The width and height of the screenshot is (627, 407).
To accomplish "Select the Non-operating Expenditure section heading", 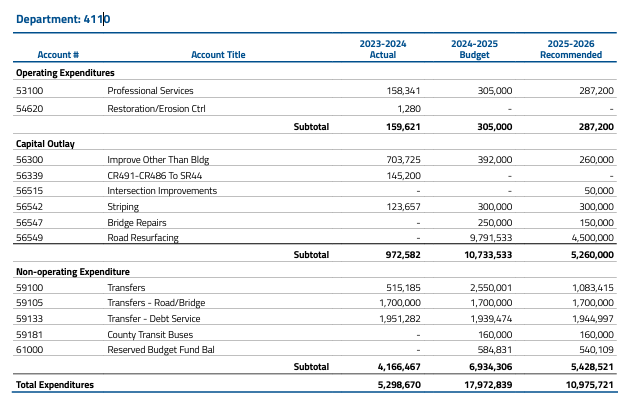I will [x=73, y=271].
